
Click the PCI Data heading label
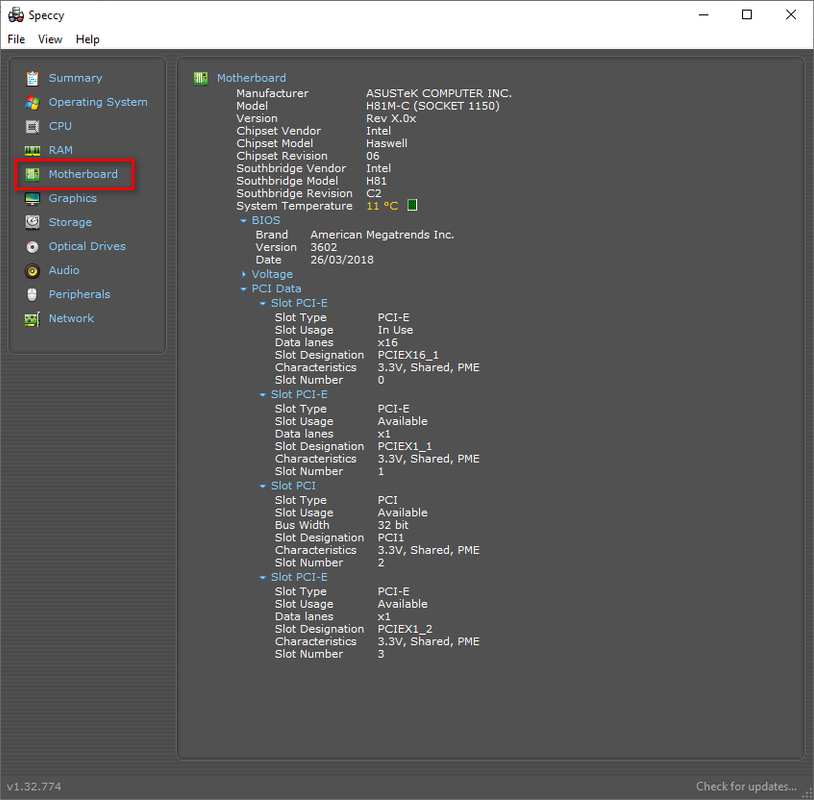[x=276, y=289]
